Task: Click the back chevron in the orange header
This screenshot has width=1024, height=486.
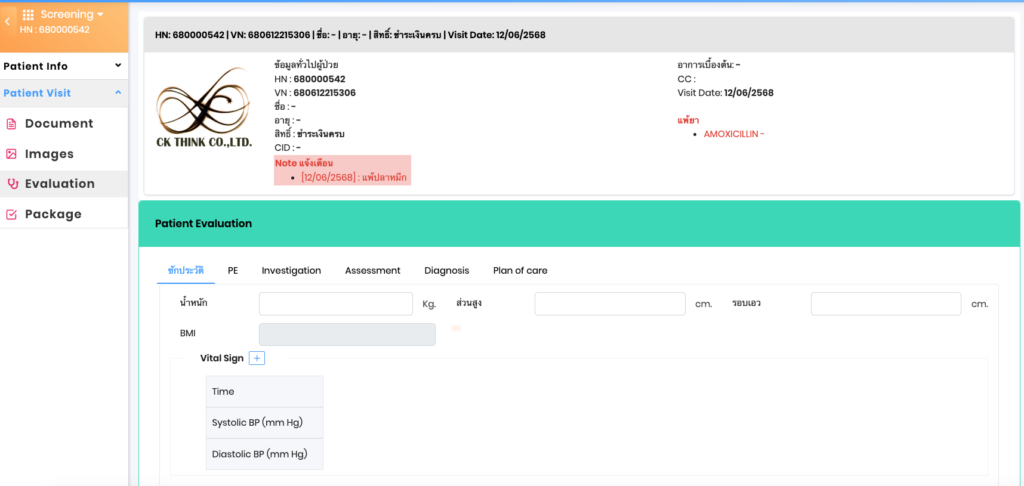Action: tap(8, 21)
